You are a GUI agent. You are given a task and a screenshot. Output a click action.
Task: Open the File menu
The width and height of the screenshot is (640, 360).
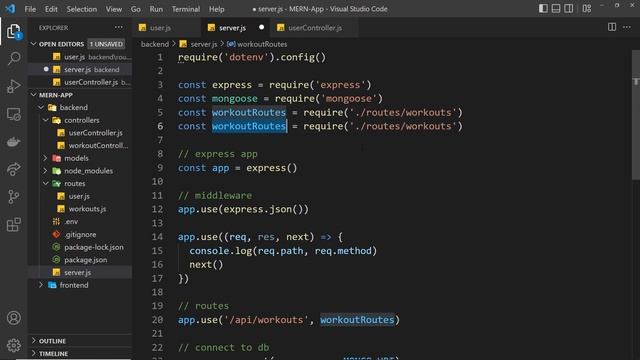click(30, 9)
